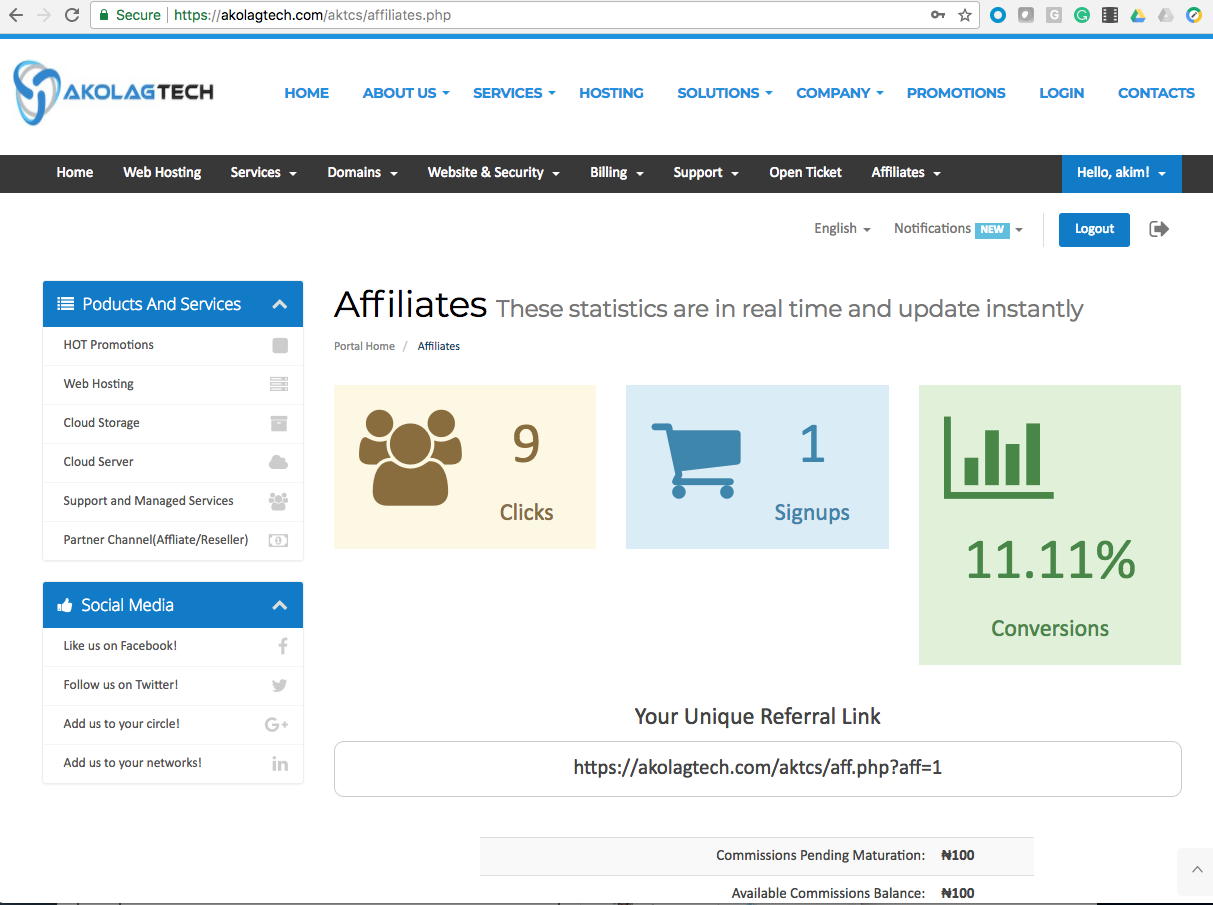
Task: Open Cloud Storage sidebar link
Action: 102,423
